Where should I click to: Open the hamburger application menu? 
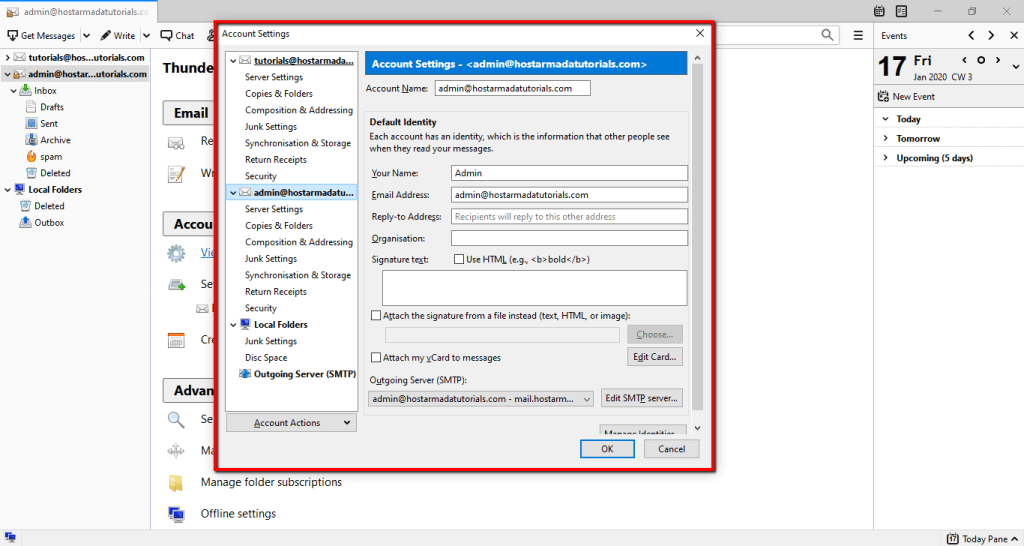click(x=858, y=35)
